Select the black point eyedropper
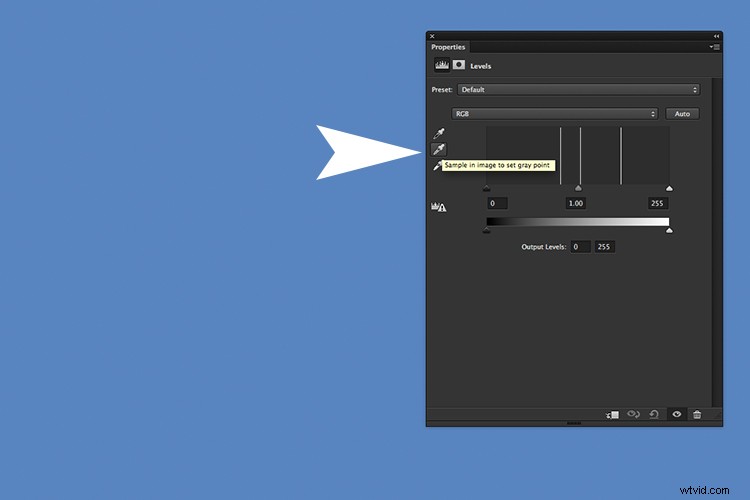Screen dimensions: 750x500 [x=439, y=133]
